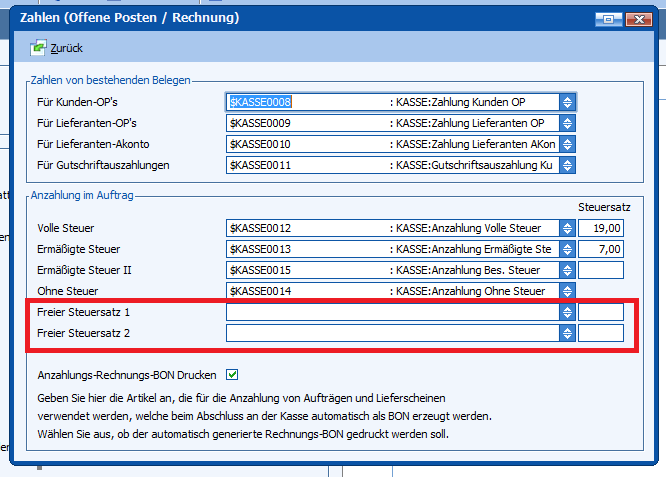Expand the Für Gutschriftauszahlungen selector
Screen dimensions: 666x477
click(x=567, y=165)
